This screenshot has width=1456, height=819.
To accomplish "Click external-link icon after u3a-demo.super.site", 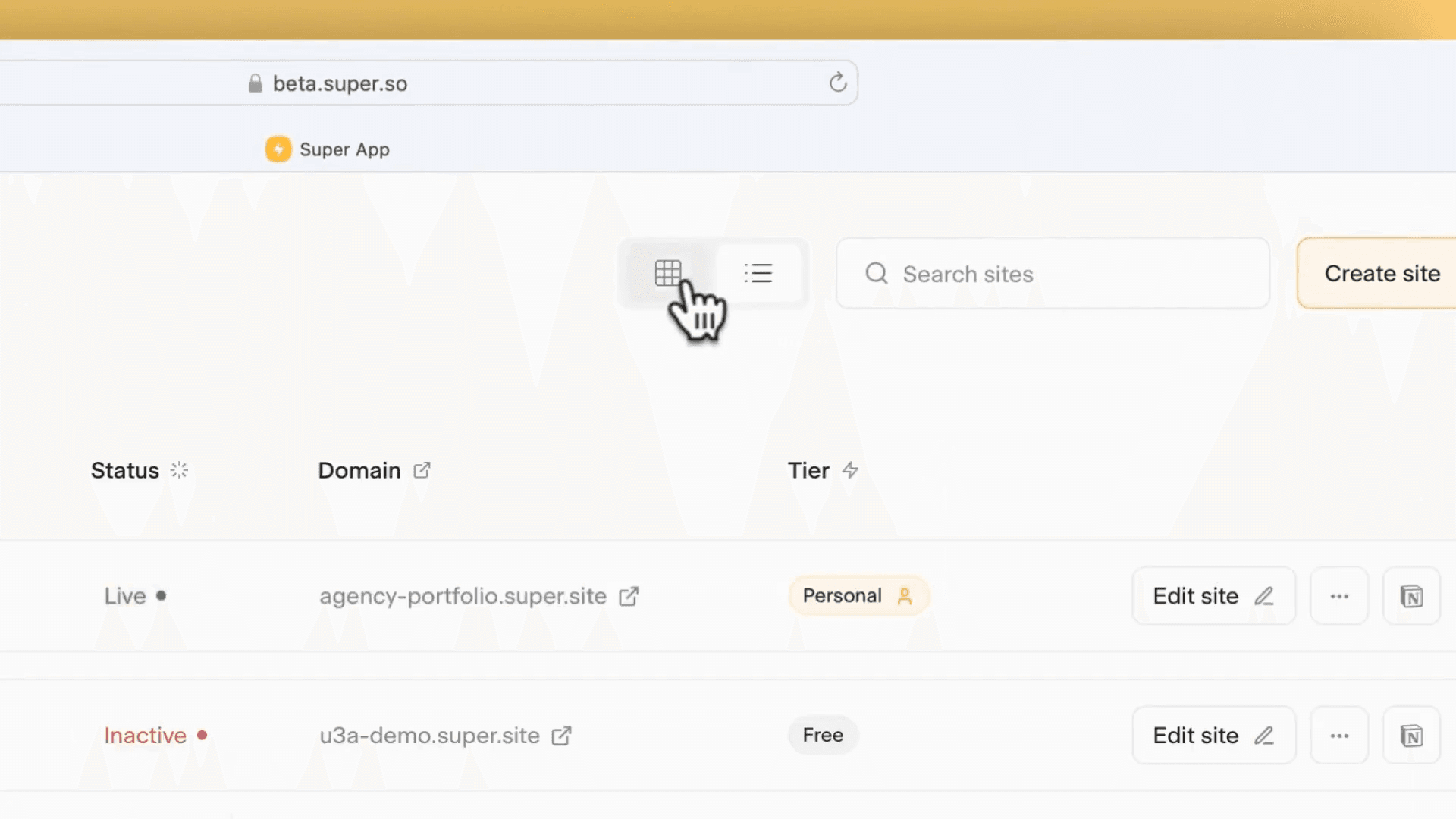I will pos(561,736).
